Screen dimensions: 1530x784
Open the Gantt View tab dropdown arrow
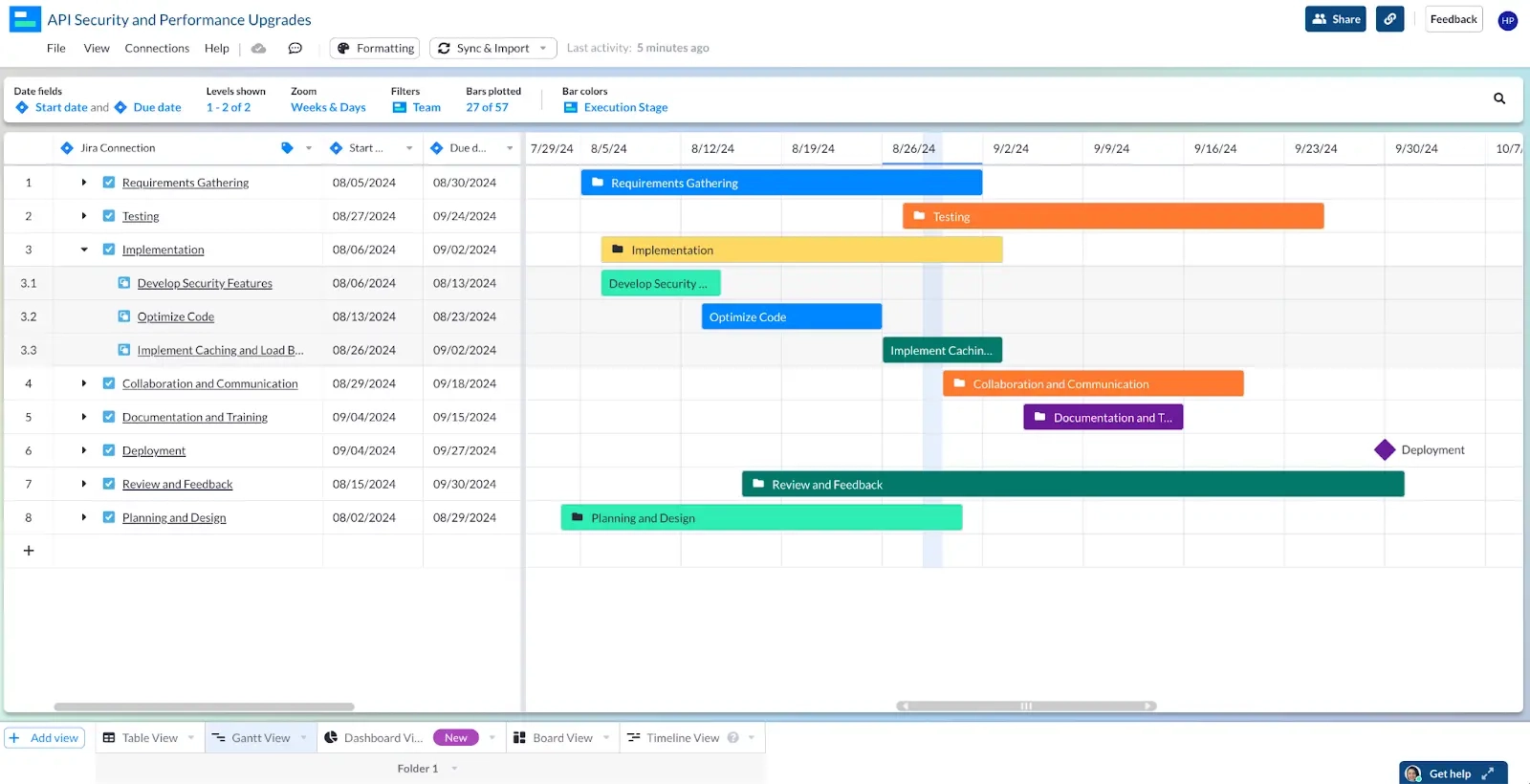click(x=304, y=737)
